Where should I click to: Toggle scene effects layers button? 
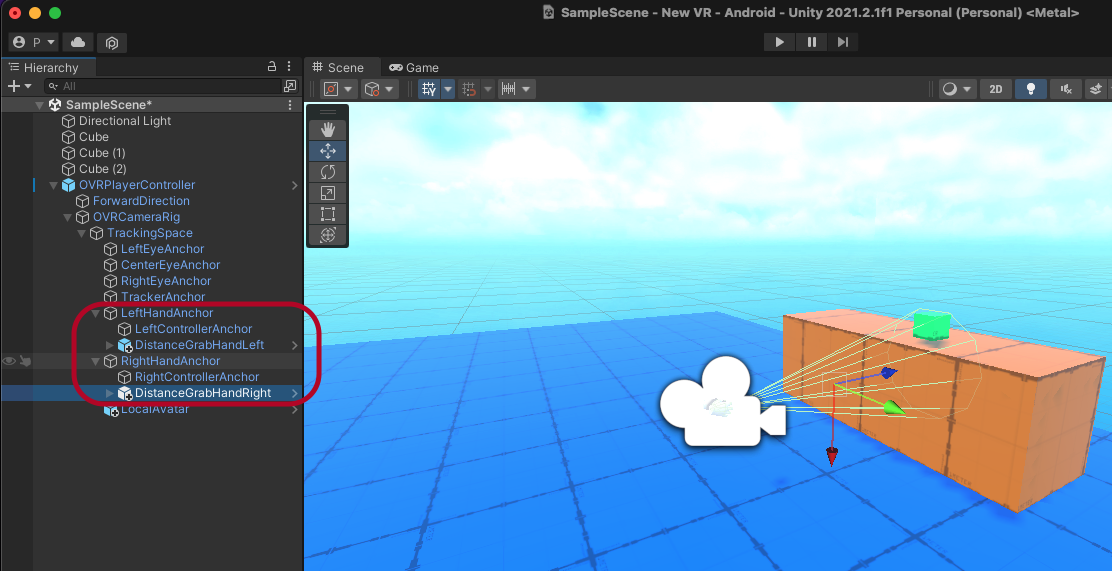[1096, 89]
